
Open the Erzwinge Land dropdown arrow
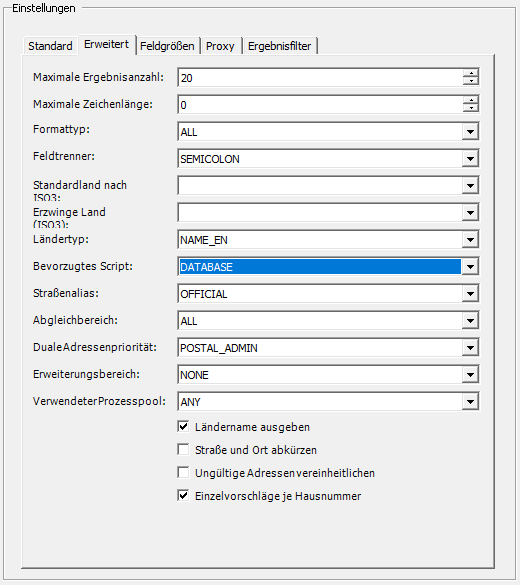(470, 213)
